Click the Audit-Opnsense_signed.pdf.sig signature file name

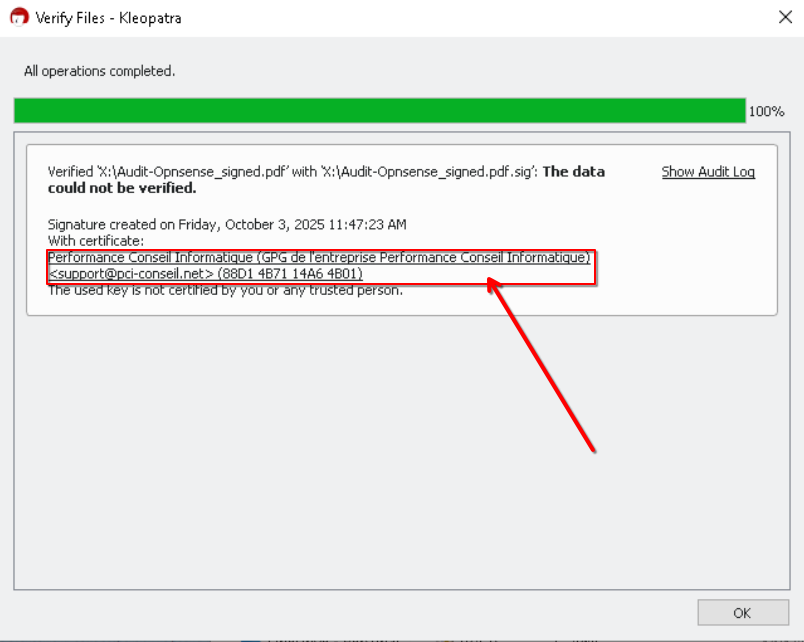(x=426, y=172)
